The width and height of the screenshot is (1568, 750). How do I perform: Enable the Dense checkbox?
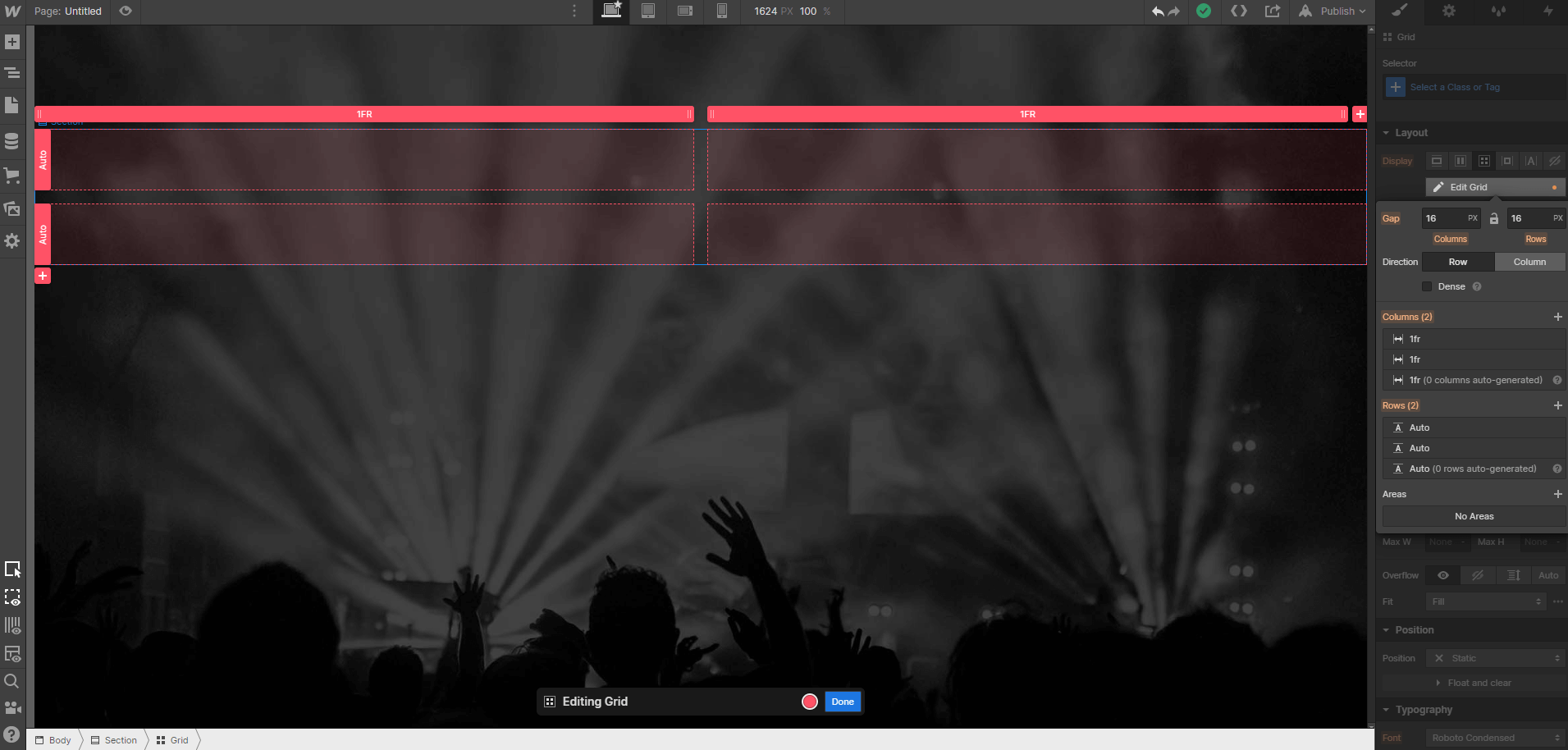coord(1427,286)
